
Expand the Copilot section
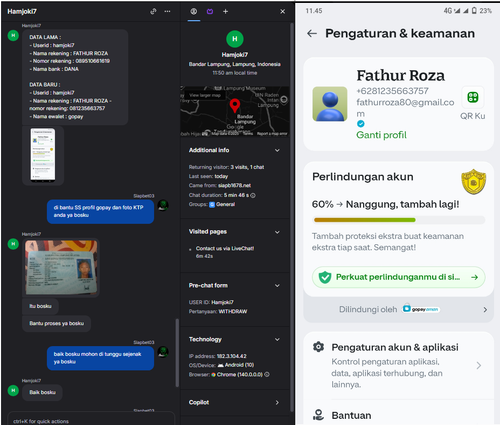click(x=277, y=403)
